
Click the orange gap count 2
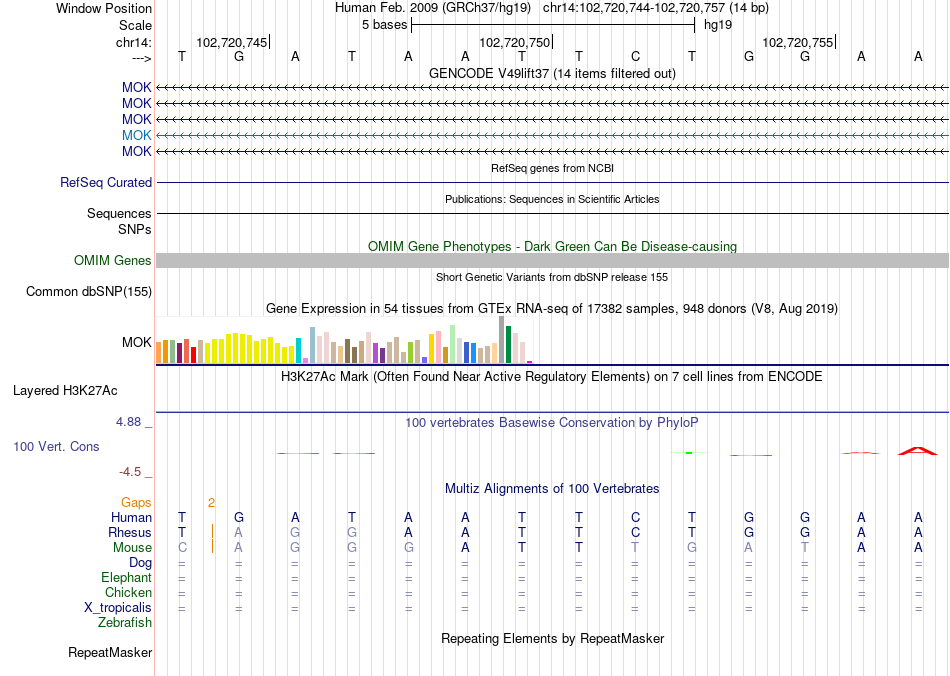[x=211, y=502]
